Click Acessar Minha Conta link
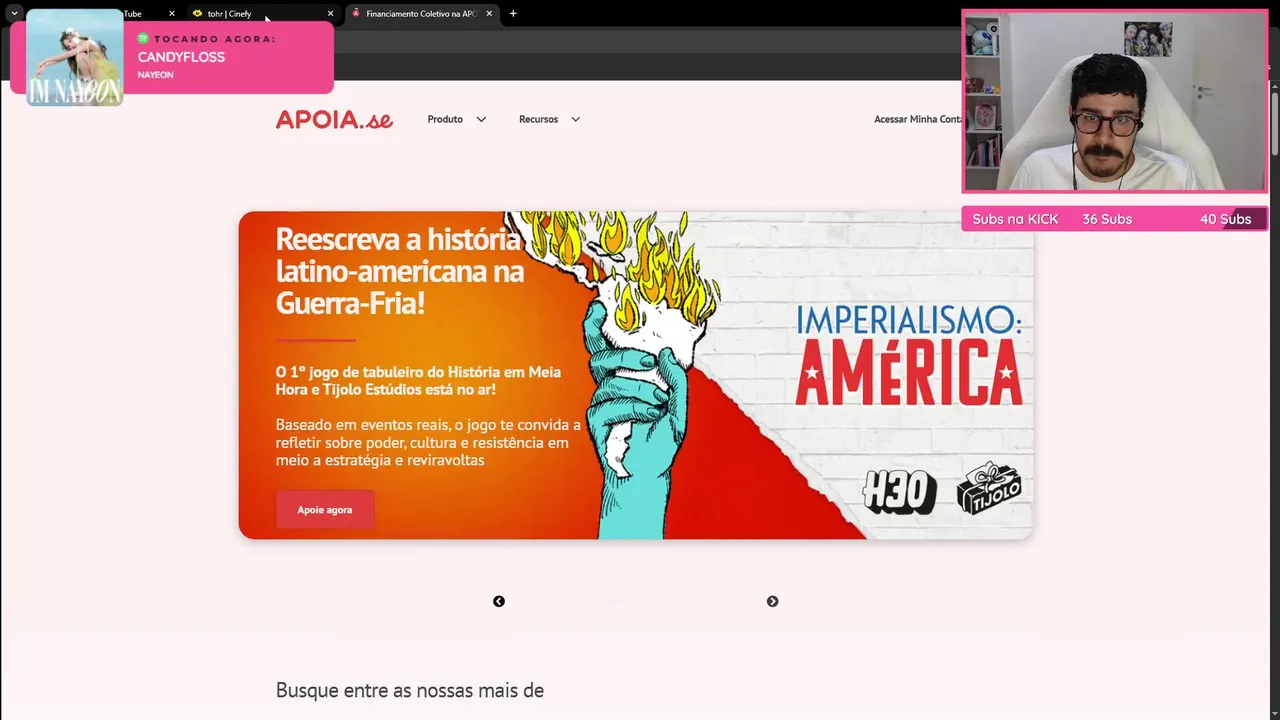The width and height of the screenshot is (1280, 720). click(917, 119)
